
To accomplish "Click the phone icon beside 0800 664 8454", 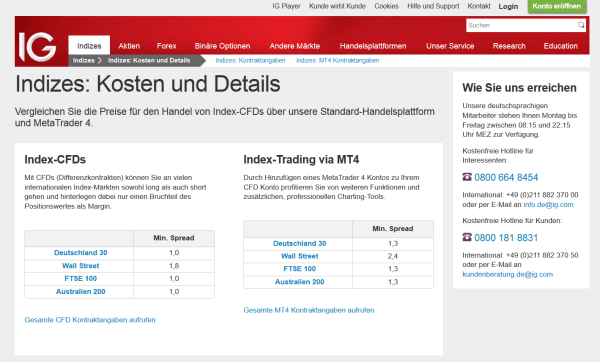I will click(x=467, y=177).
